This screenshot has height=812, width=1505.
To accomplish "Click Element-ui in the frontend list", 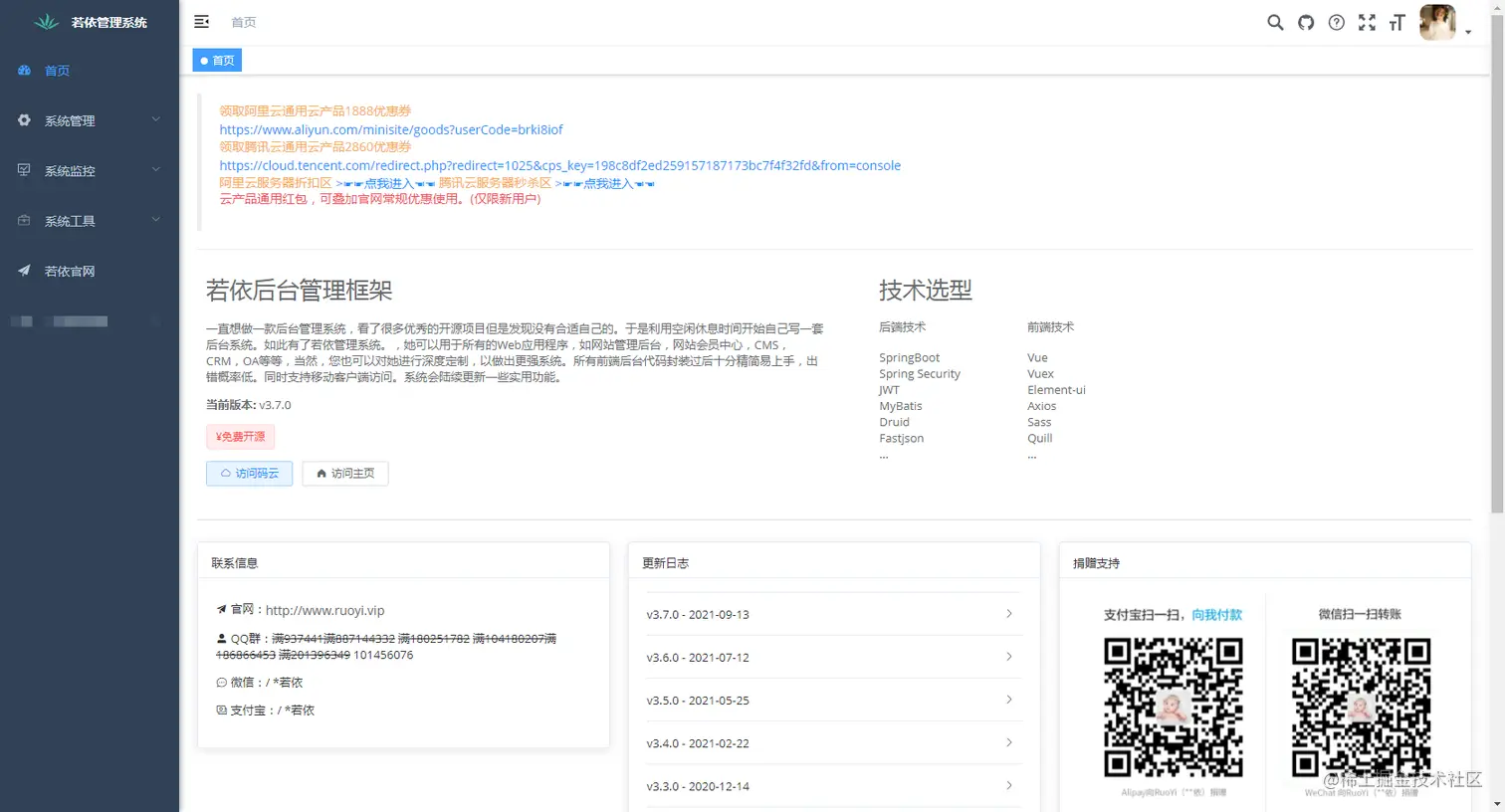I will (x=1056, y=390).
